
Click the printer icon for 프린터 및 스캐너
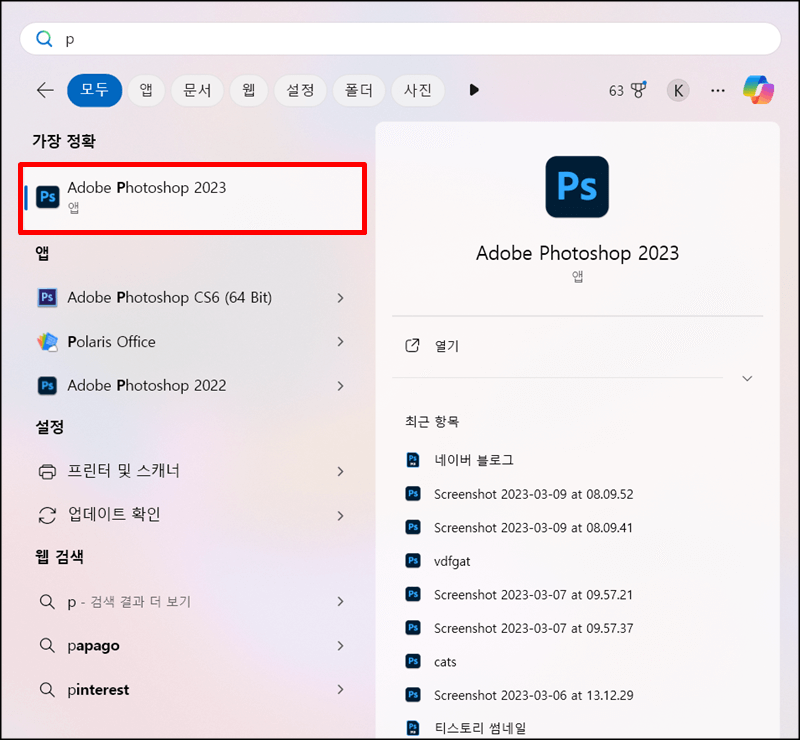(47, 472)
